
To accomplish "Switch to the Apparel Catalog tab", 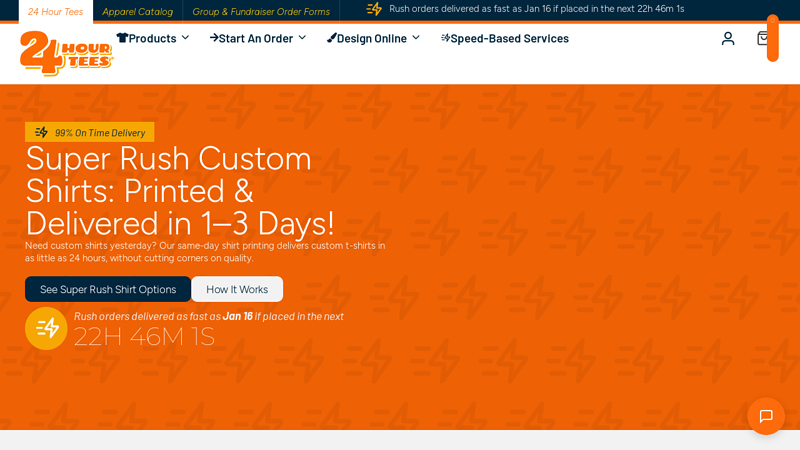I will (137, 12).
